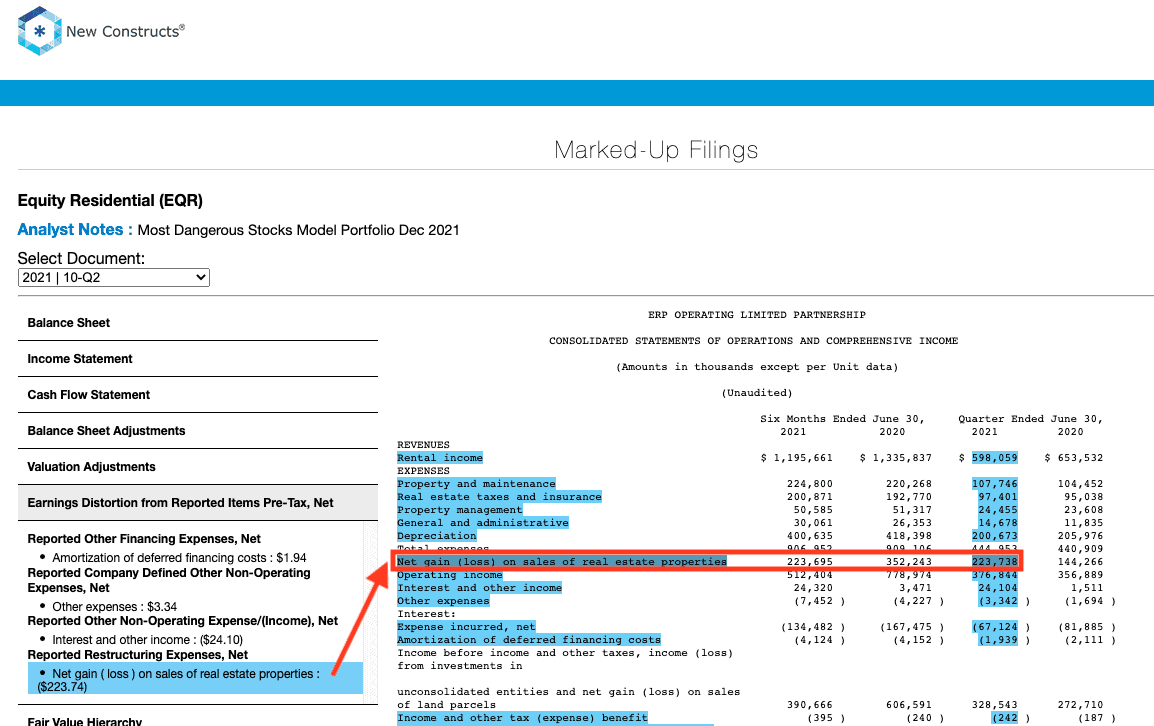Image resolution: width=1154 pixels, height=726 pixels.
Task: Click General and administrative label
Action: point(483,523)
